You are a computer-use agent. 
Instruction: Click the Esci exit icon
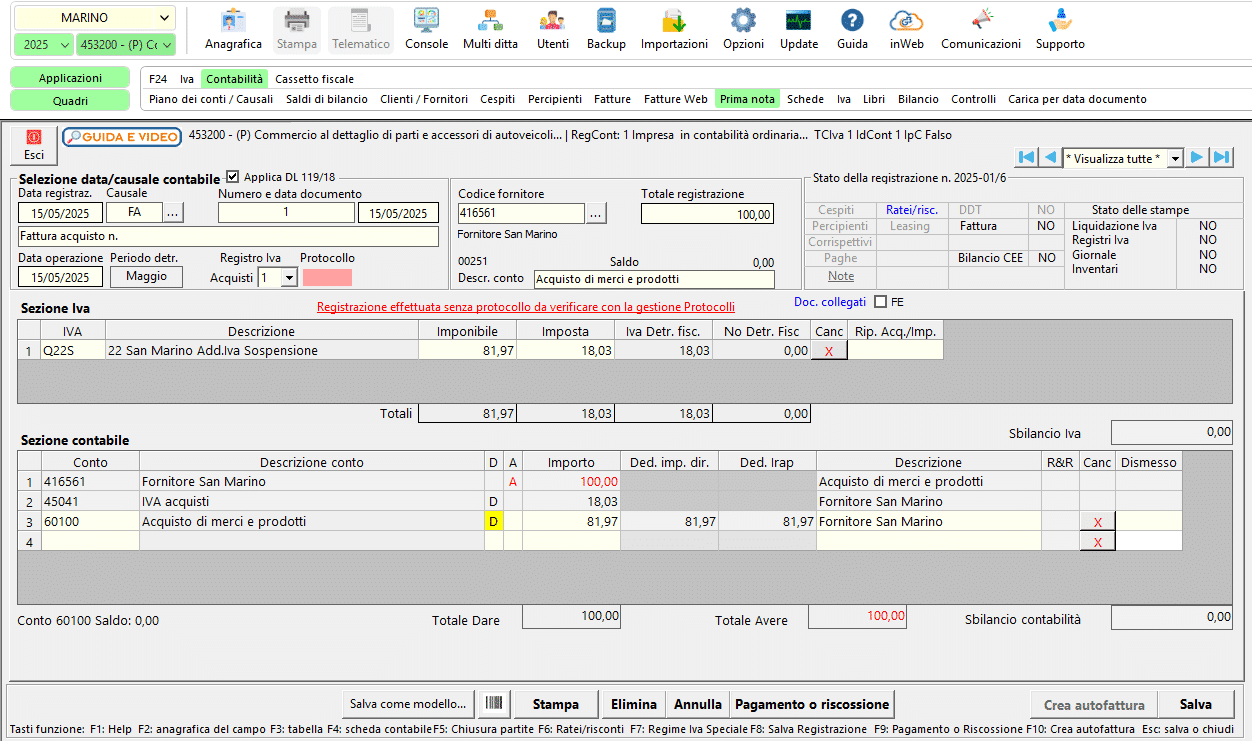(34, 145)
